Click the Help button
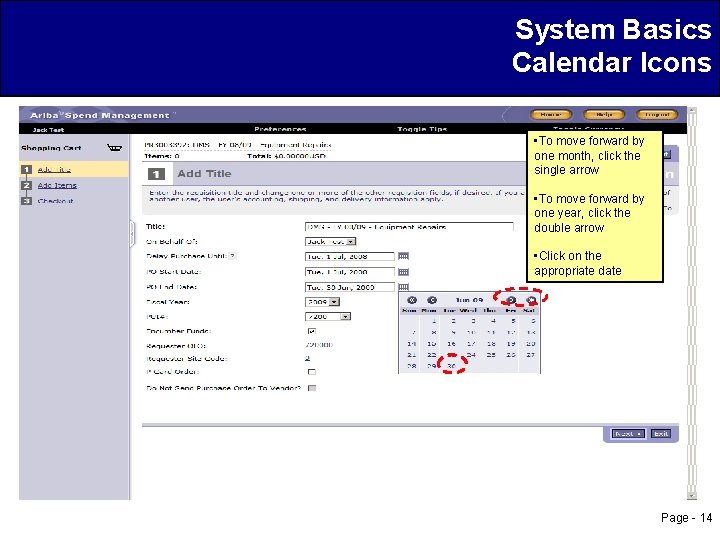 pos(604,114)
